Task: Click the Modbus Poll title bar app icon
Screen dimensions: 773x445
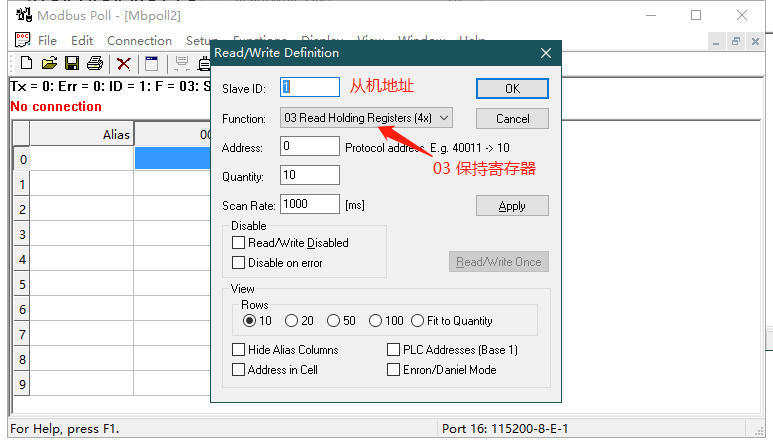Action: pyautogui.click(x=24, y=15)
